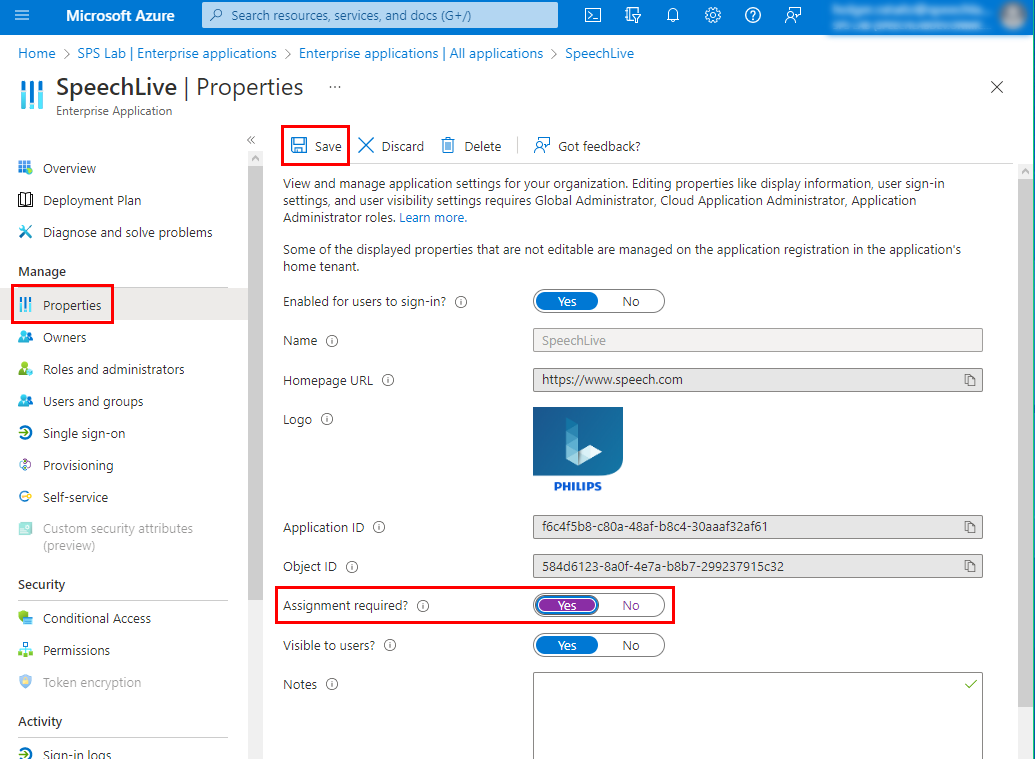Show info tooltip for Notes

(332, 684)
